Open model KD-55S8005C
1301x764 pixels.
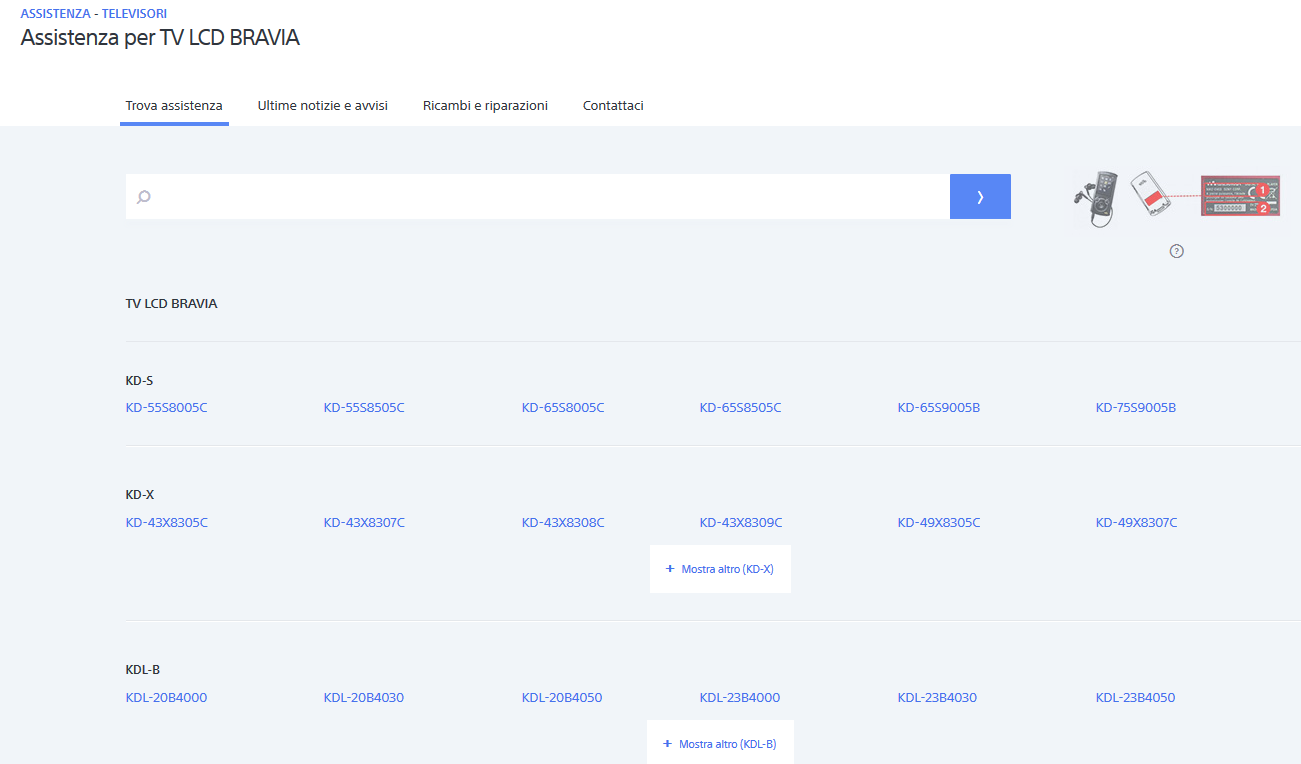pyautogui.click(x=166, y=408)
